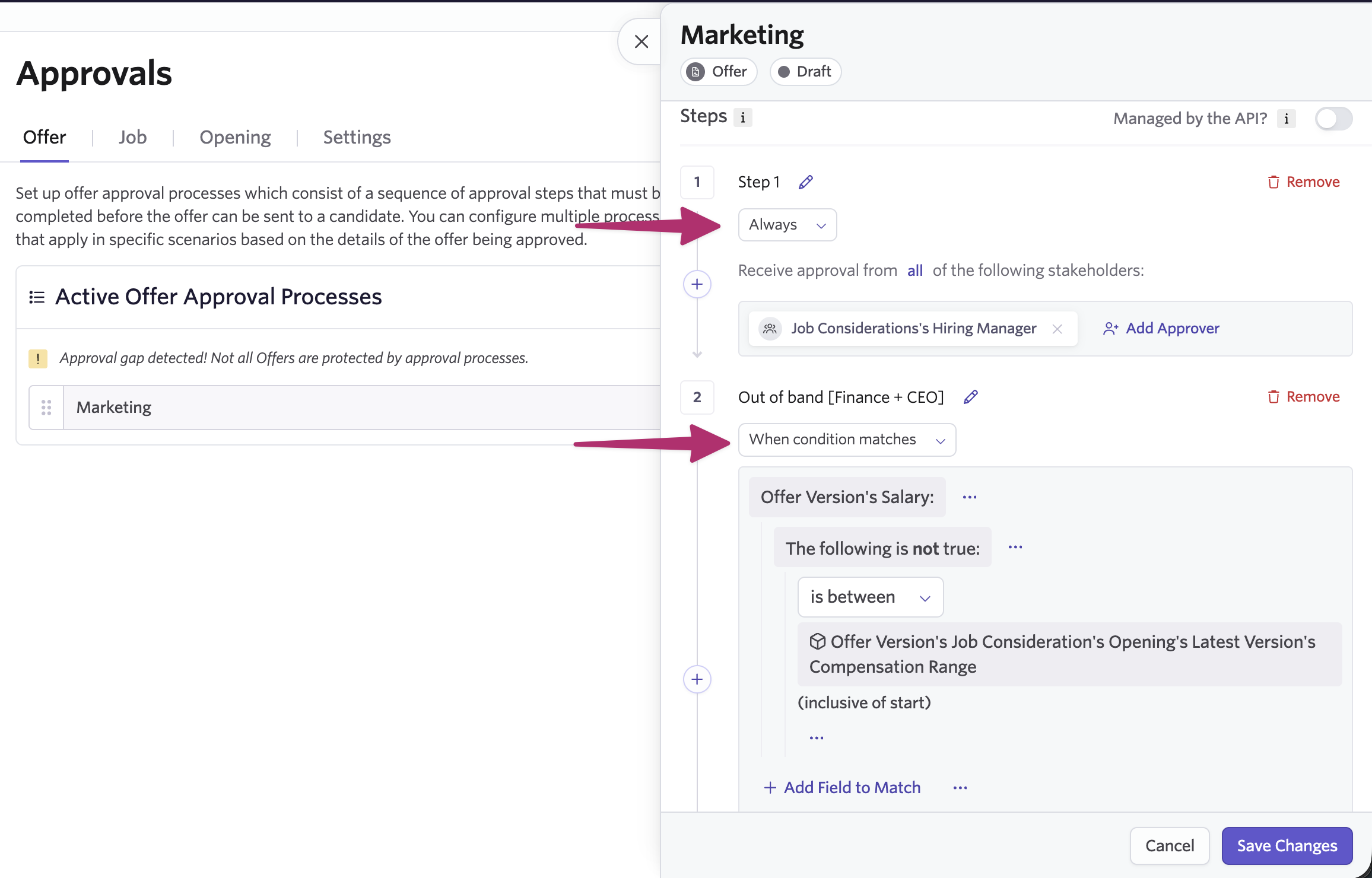The width and height of the screenshot is (1372, 878).
Task: Select the Marketing approval process row
Action: tap(356, 408)
